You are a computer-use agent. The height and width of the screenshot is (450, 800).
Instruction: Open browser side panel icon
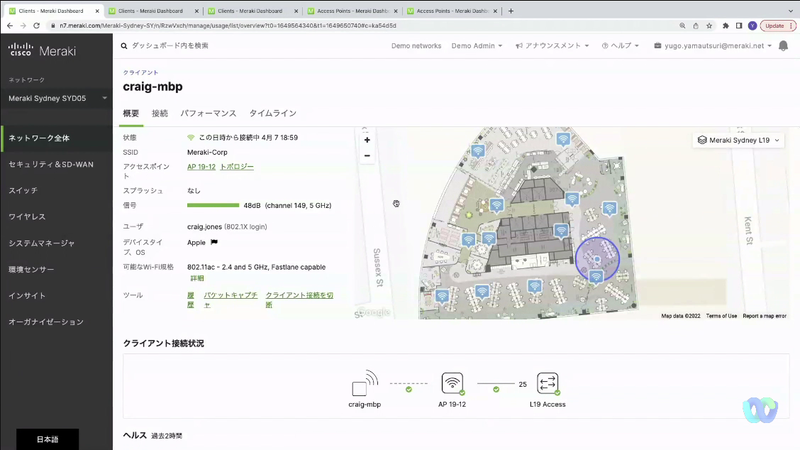(739, 26)
